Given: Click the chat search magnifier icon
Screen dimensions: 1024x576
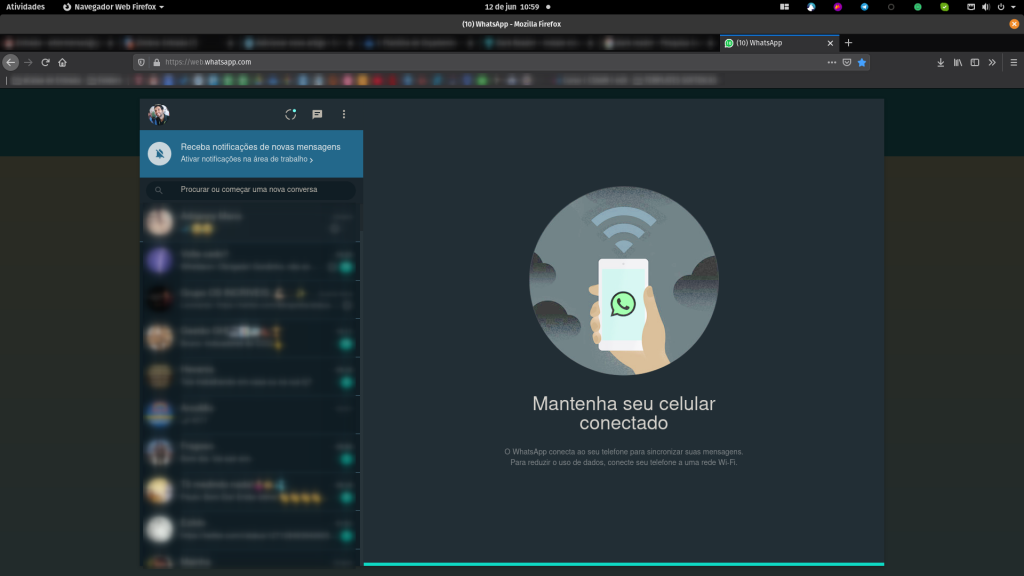Looking at the screenshot, I should (x=159, y=190).
